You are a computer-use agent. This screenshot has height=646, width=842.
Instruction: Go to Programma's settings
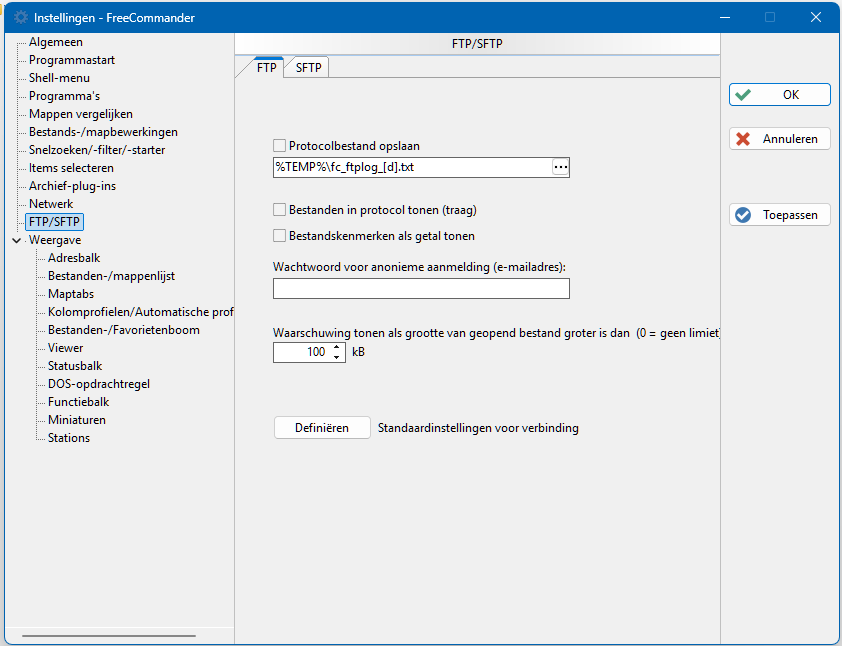(64, 96)
